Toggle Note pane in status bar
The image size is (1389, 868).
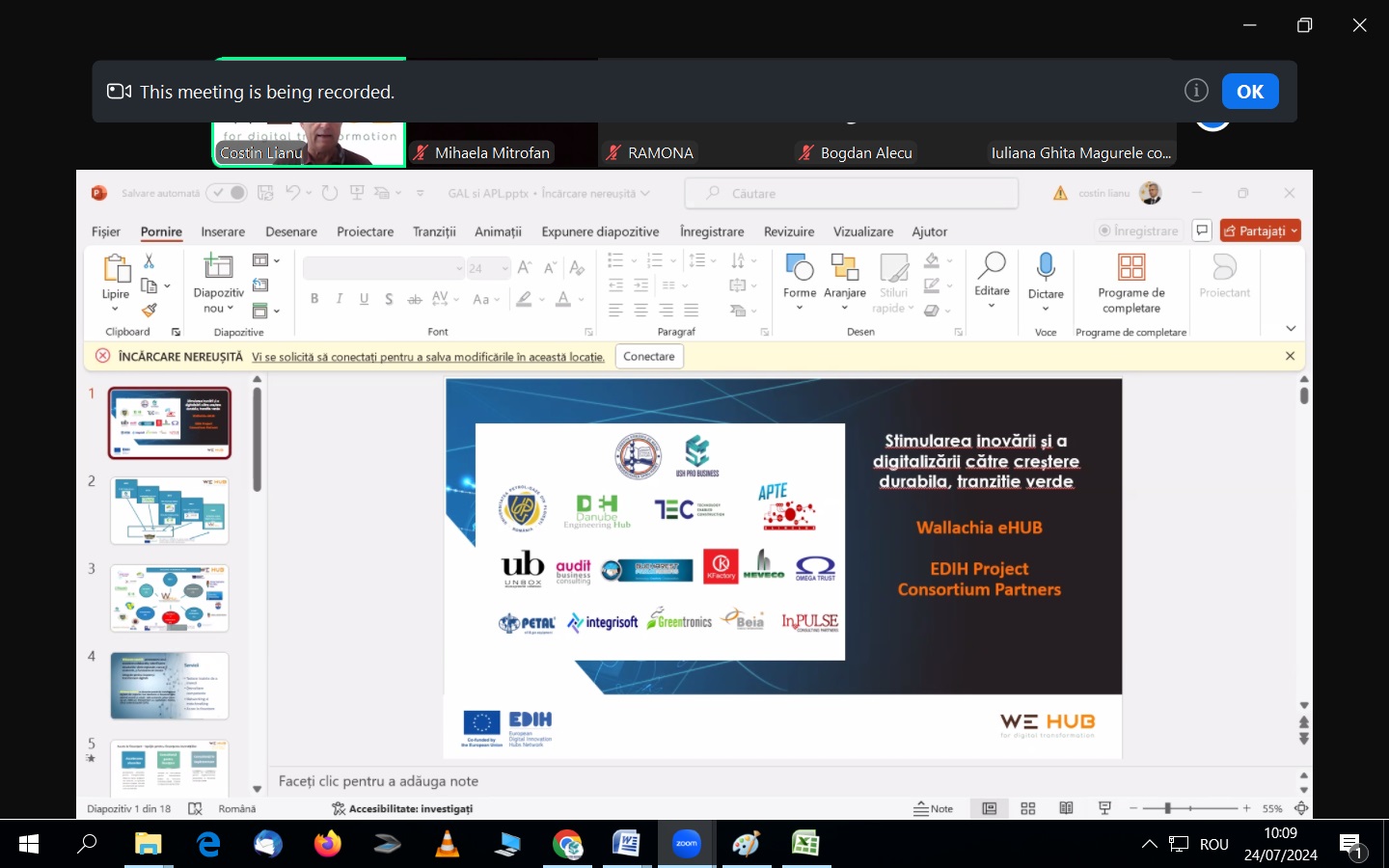[933, 808]
